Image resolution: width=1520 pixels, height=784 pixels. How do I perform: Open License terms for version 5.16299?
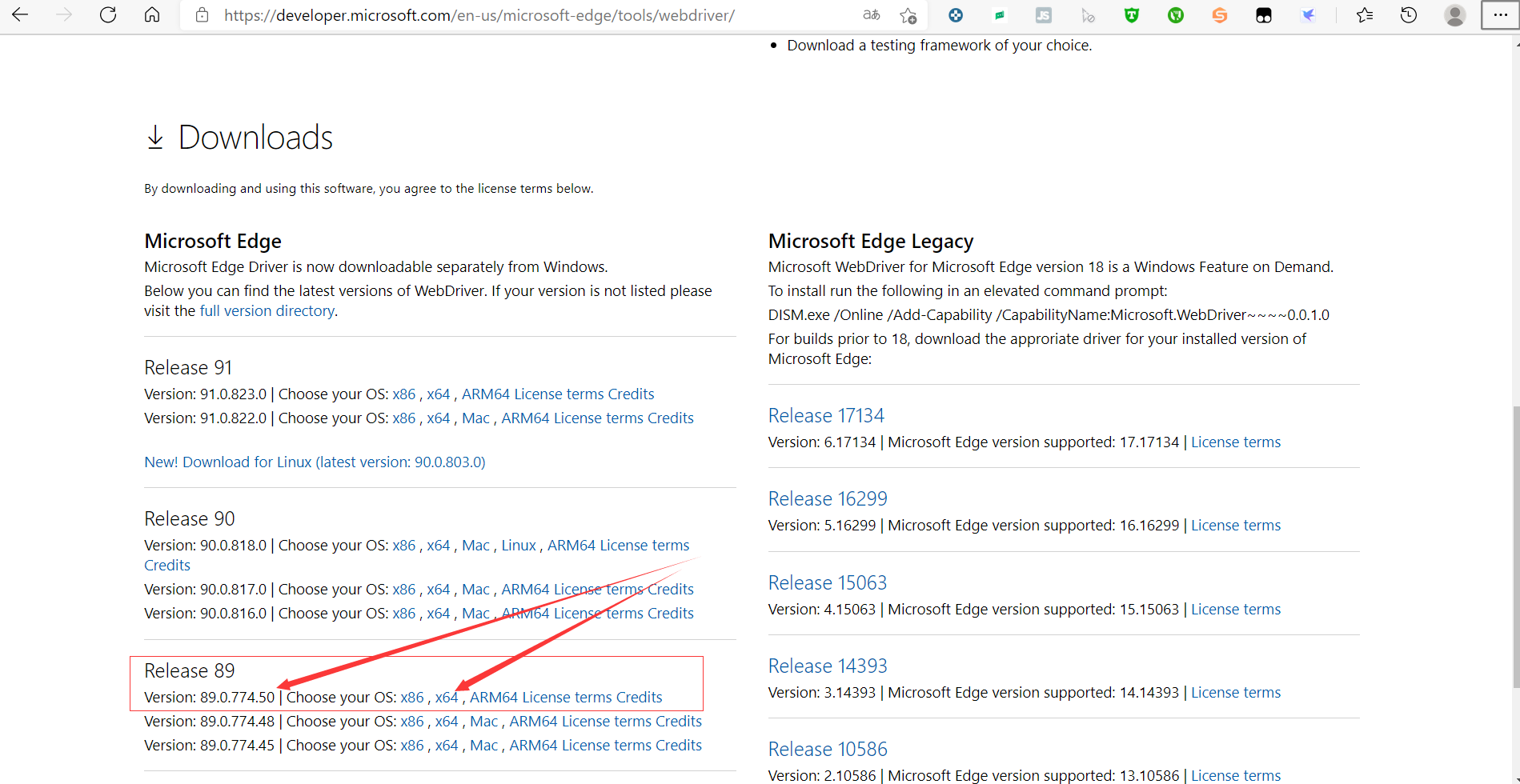click(1236, 525)
